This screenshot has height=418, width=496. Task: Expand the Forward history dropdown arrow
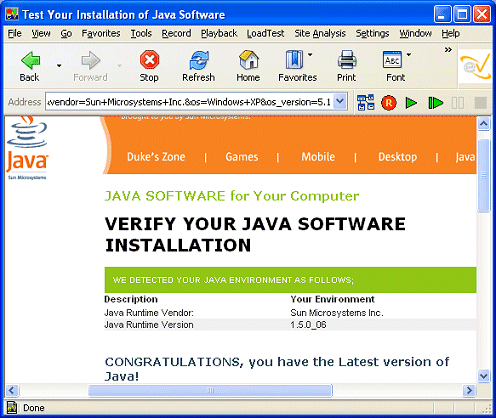coord(119,66)
